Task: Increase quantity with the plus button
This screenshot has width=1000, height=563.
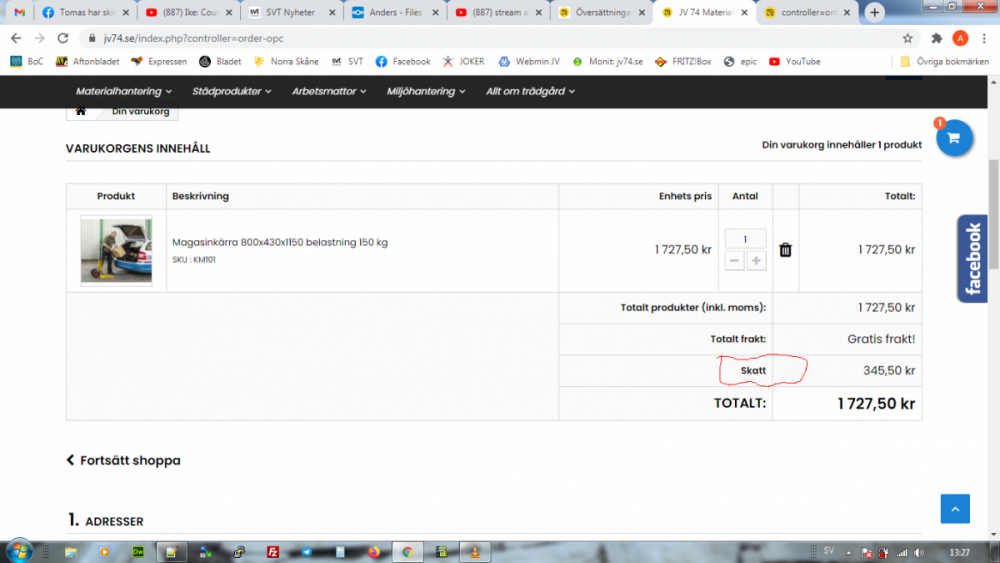Action: [x=757, y=261]
